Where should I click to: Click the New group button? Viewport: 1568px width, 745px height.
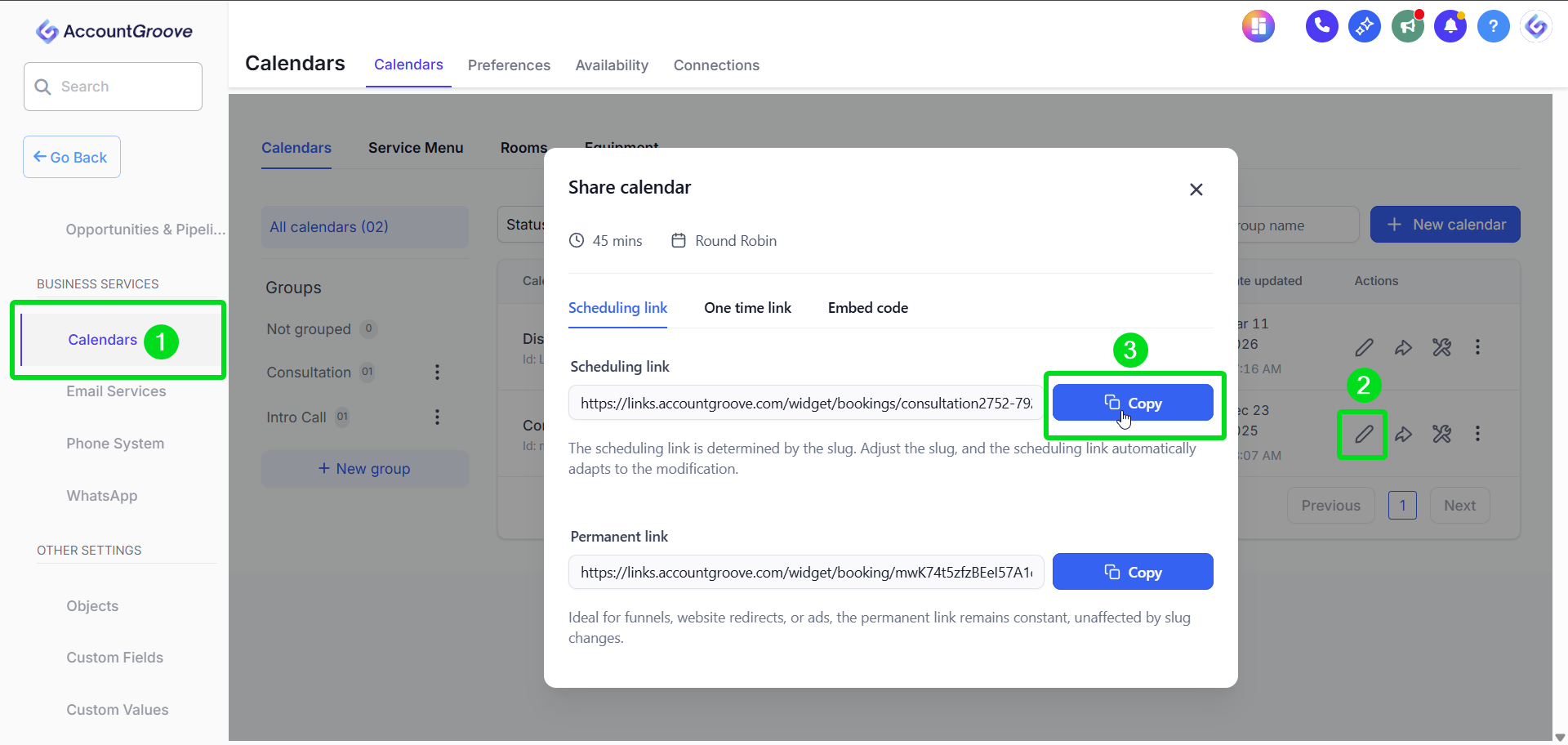(365, 469)
